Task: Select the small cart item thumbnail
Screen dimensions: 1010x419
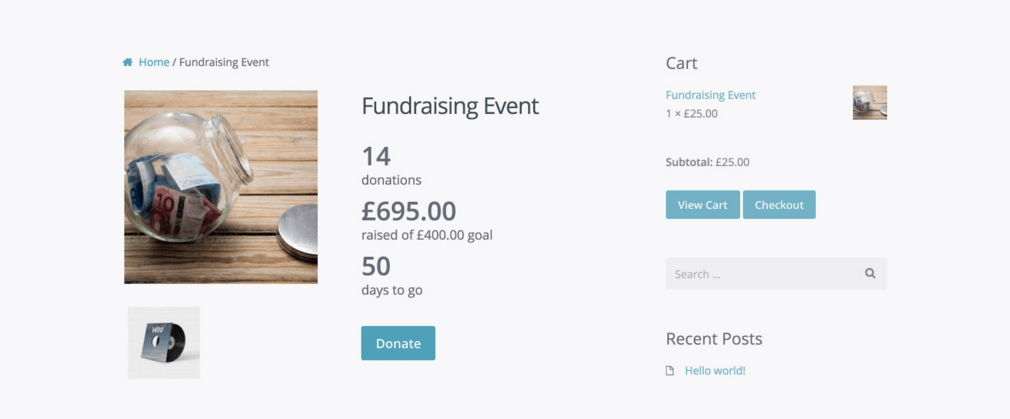Action: [870, 102]
